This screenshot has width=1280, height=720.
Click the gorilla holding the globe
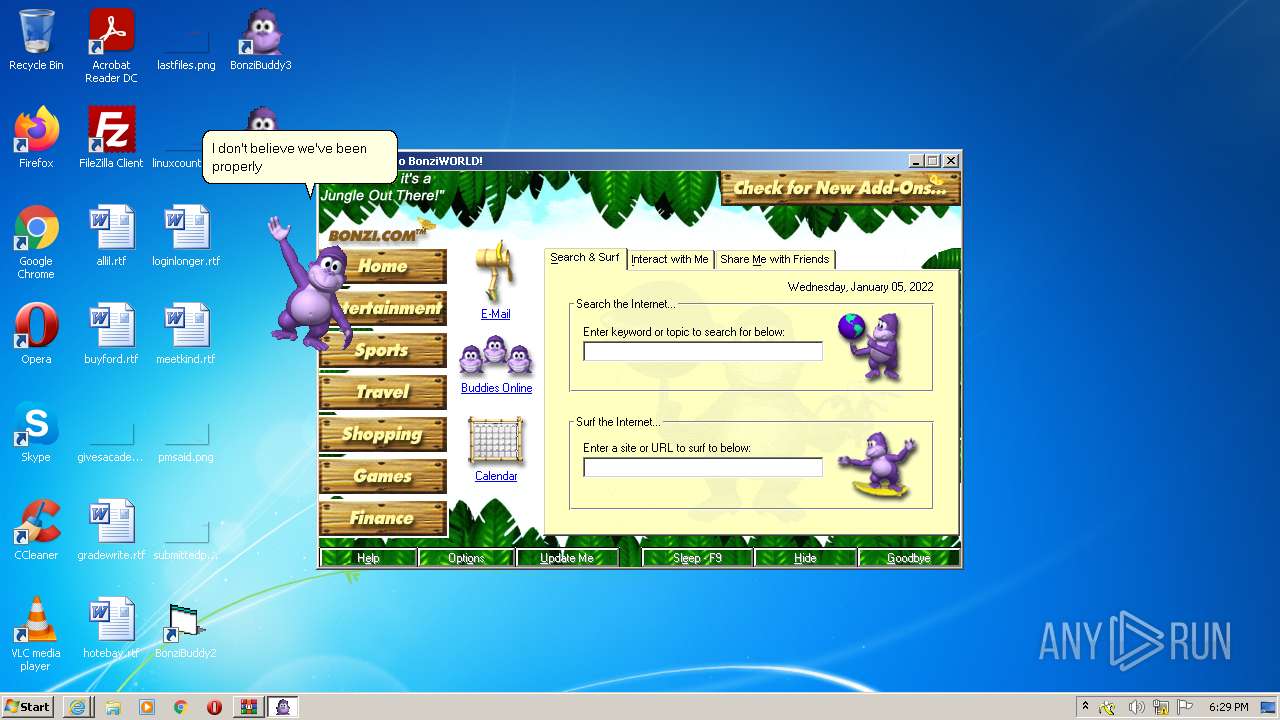872,346
